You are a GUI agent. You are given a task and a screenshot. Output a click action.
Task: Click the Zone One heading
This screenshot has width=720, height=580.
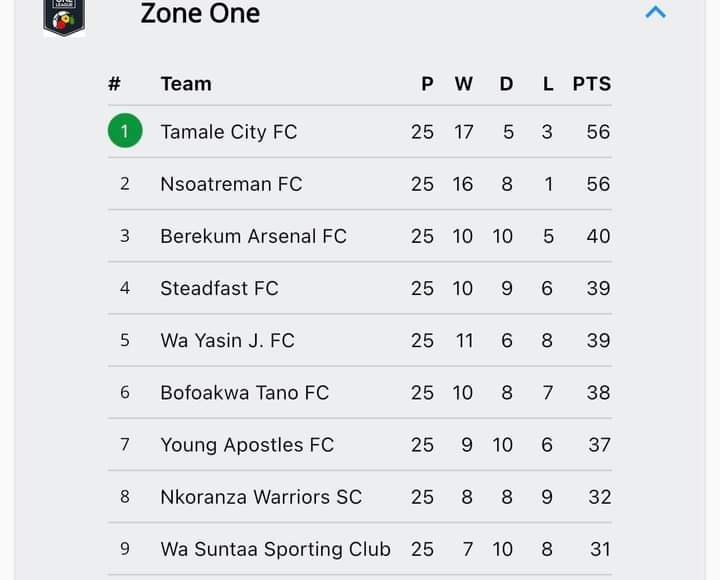200,13
